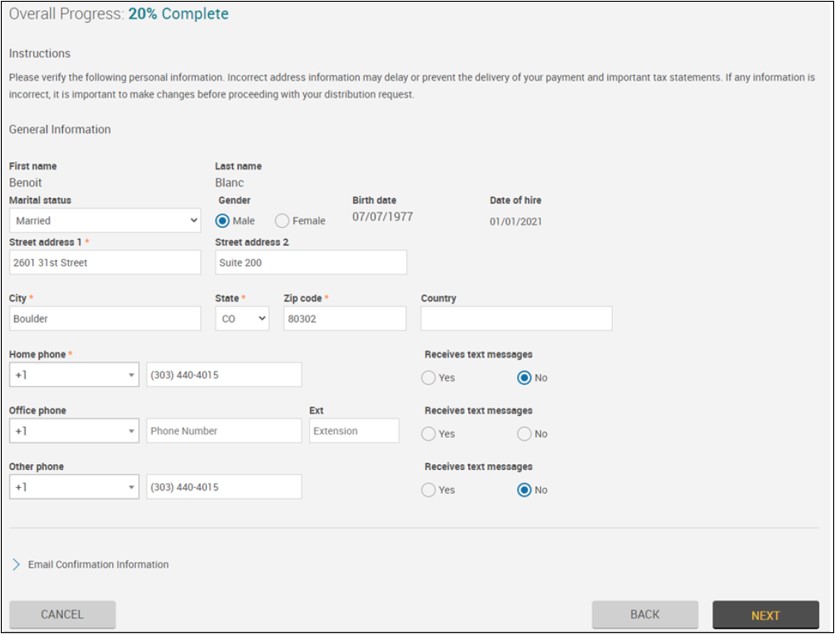Select the Female gender radio button
Viewport: 835px width, 634px height.
coord(282,221)
